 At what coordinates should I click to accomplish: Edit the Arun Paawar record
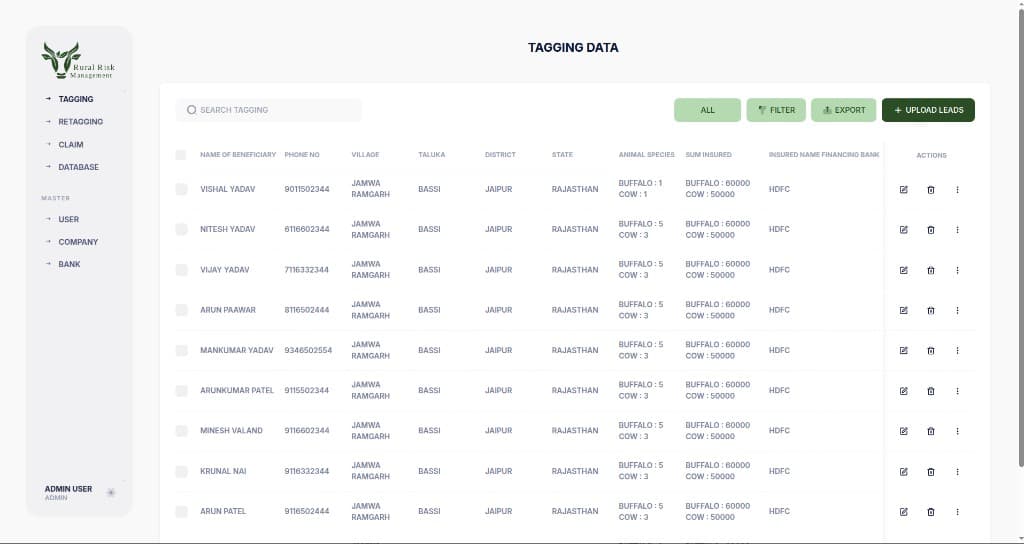[x=904, y=310]
